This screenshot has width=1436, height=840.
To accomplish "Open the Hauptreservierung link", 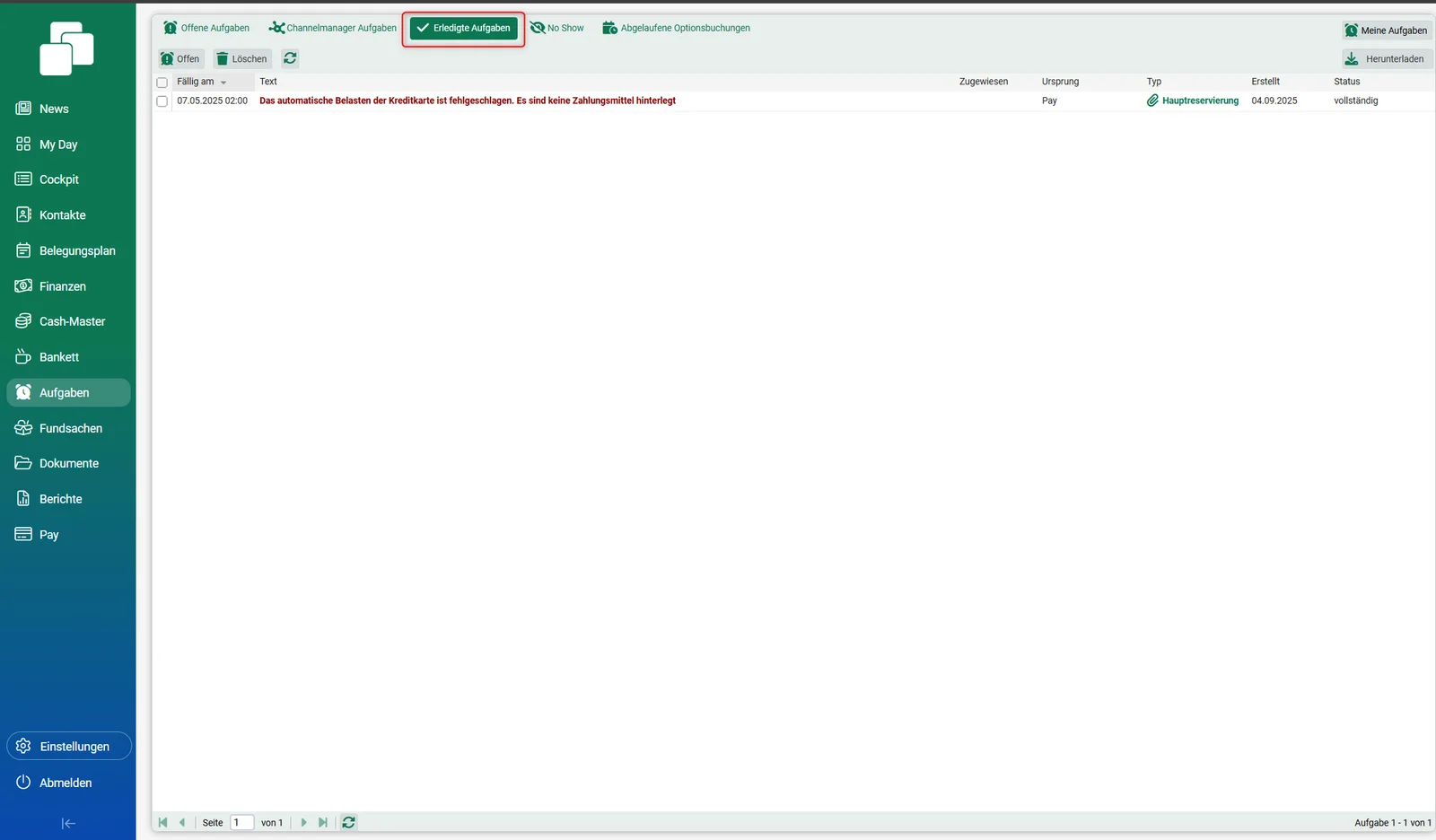I will click(x=1193, y=101).
